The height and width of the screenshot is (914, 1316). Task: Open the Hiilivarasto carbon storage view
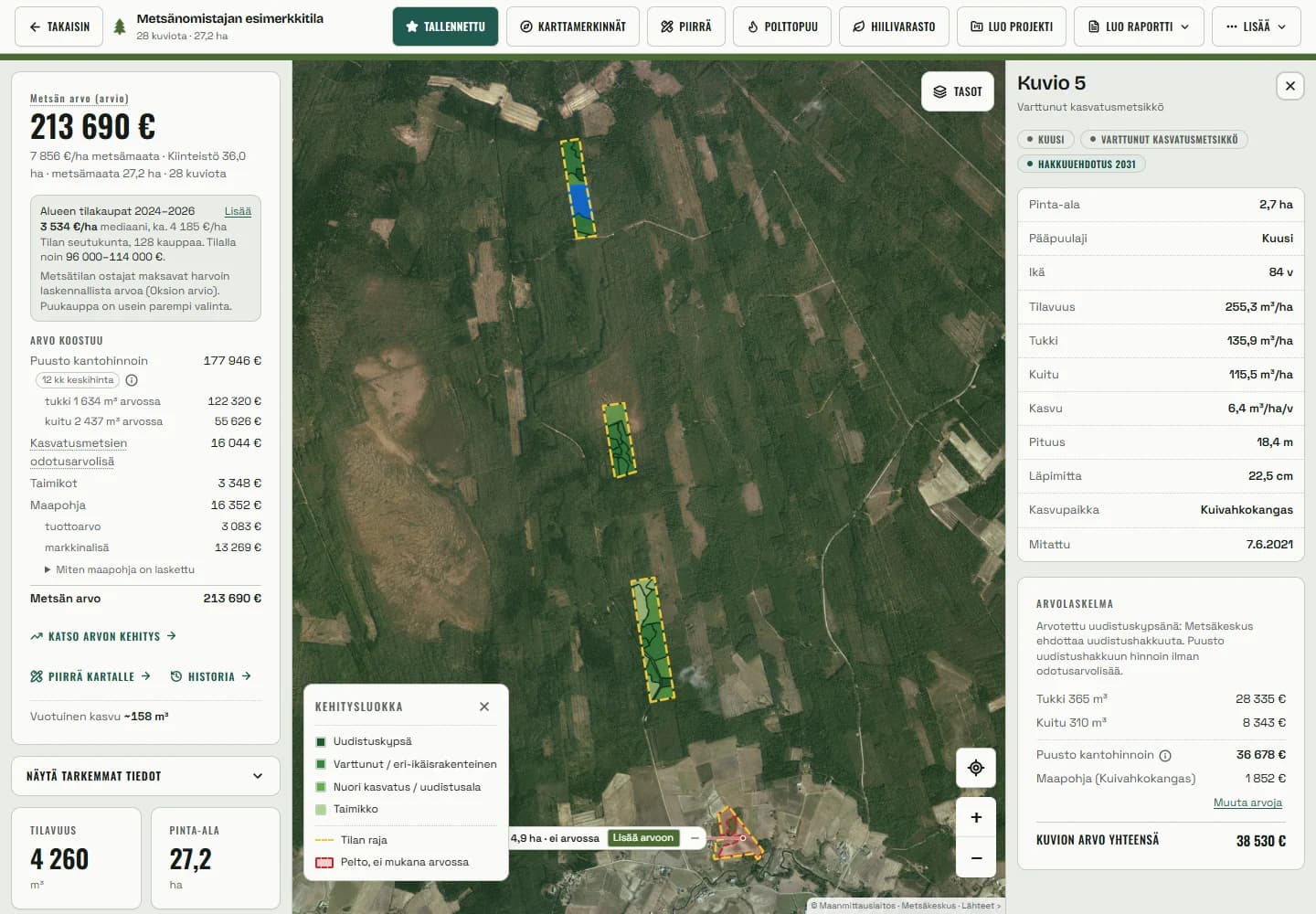(x=894, y=27)
